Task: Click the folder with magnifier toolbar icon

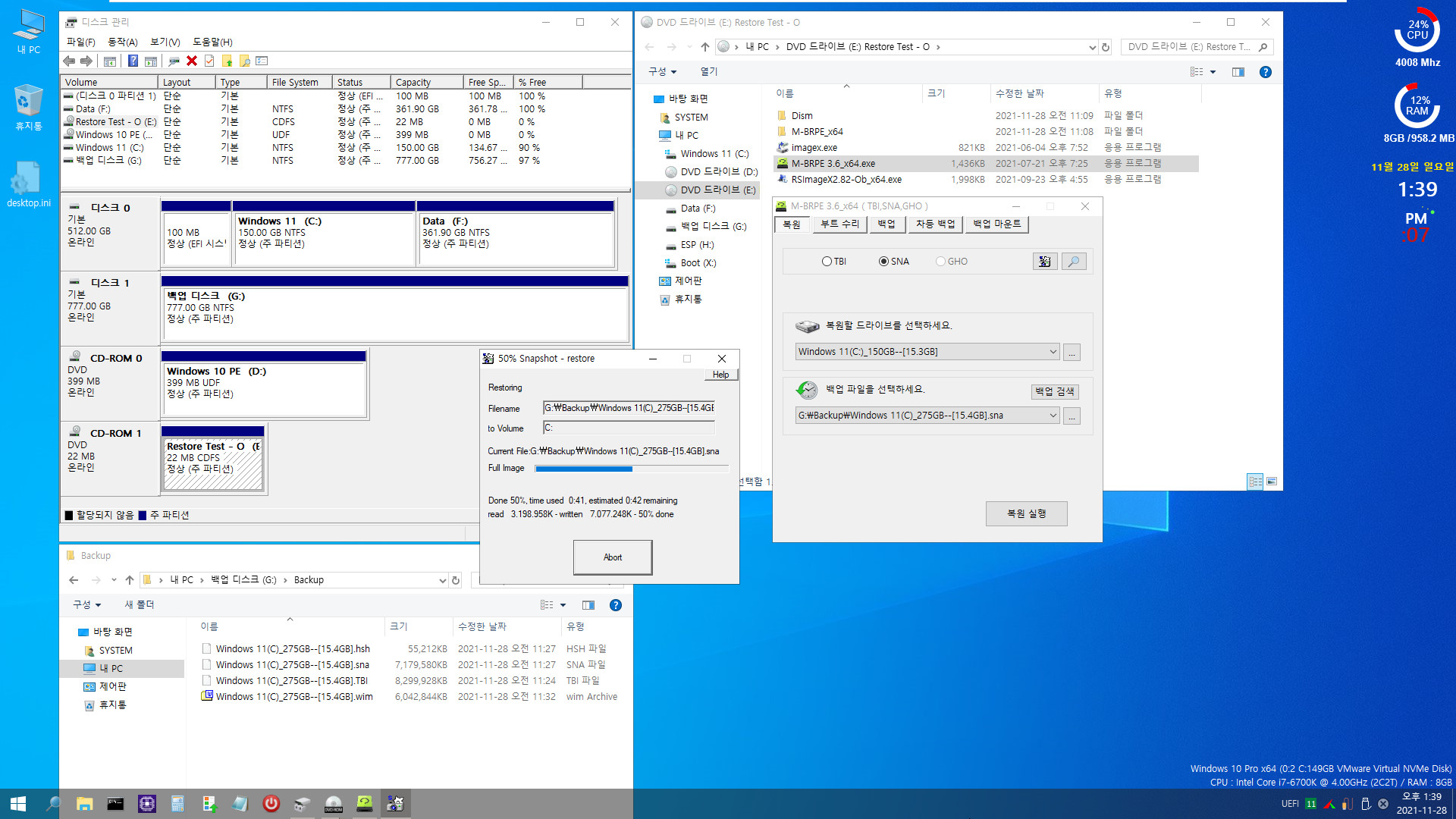Action: [x=244, y=61]
